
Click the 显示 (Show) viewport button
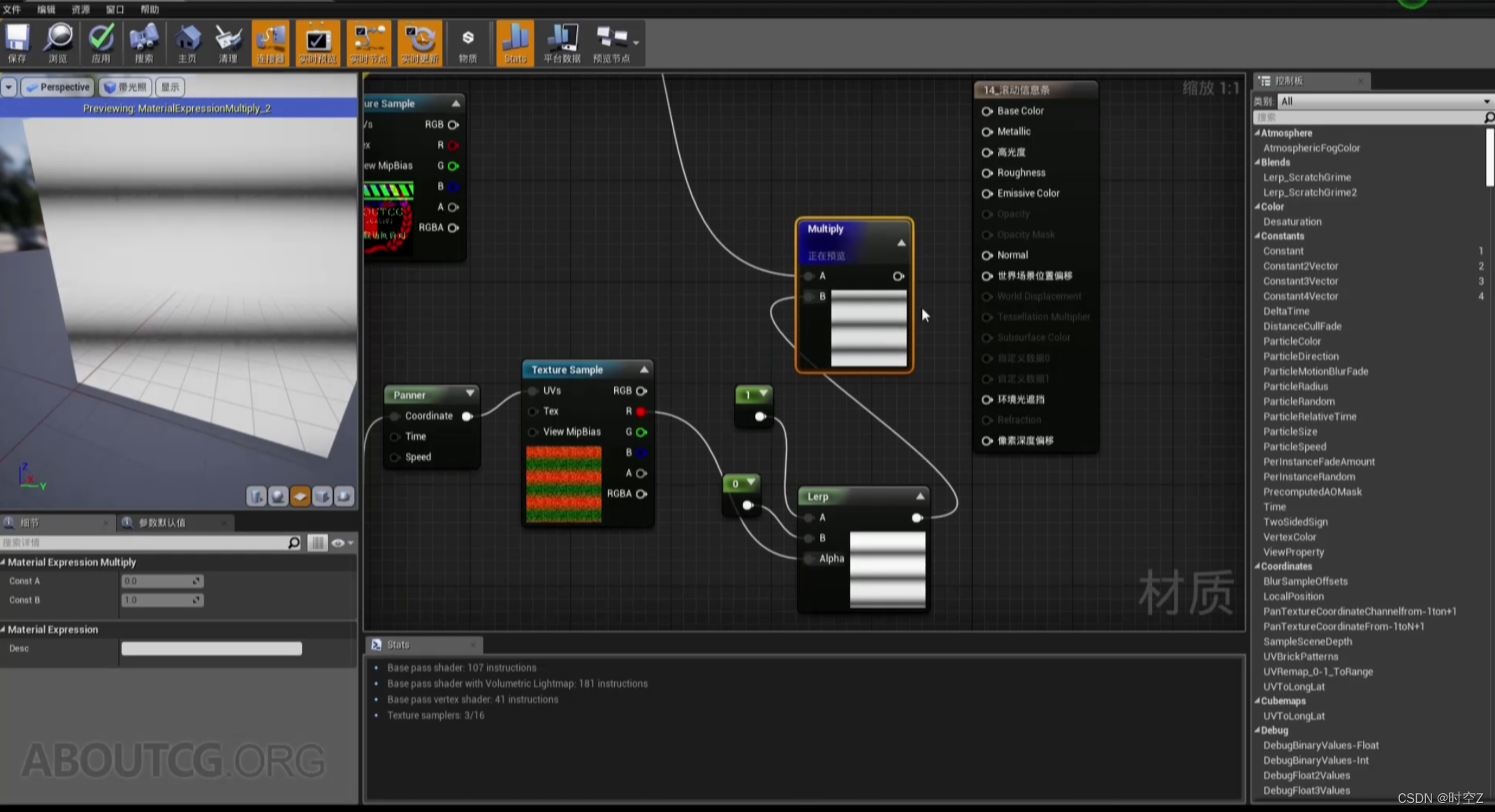click(x=170, y=87)
